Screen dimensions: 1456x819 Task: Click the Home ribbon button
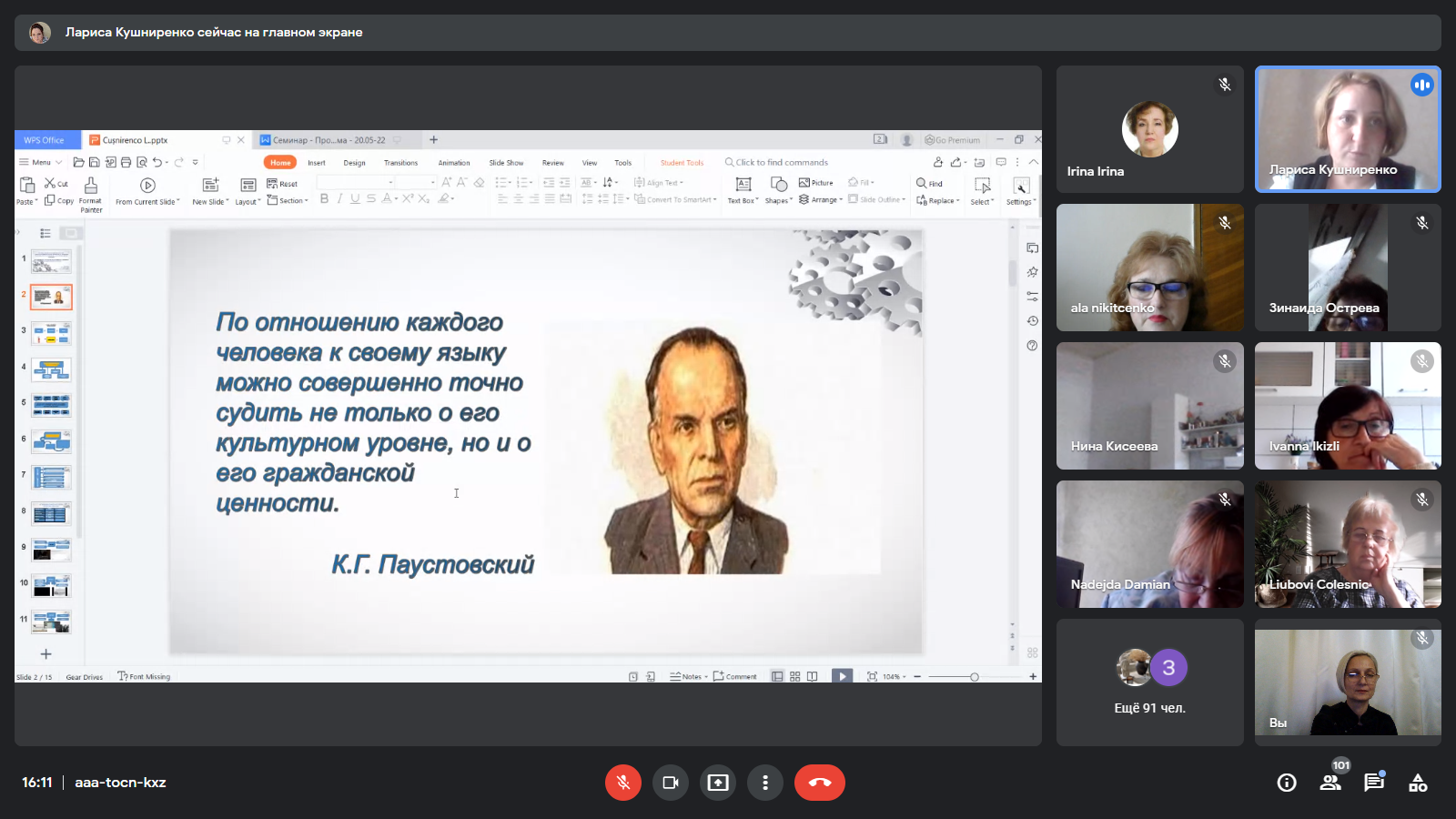pyautogui.click(x=280, y=163)
